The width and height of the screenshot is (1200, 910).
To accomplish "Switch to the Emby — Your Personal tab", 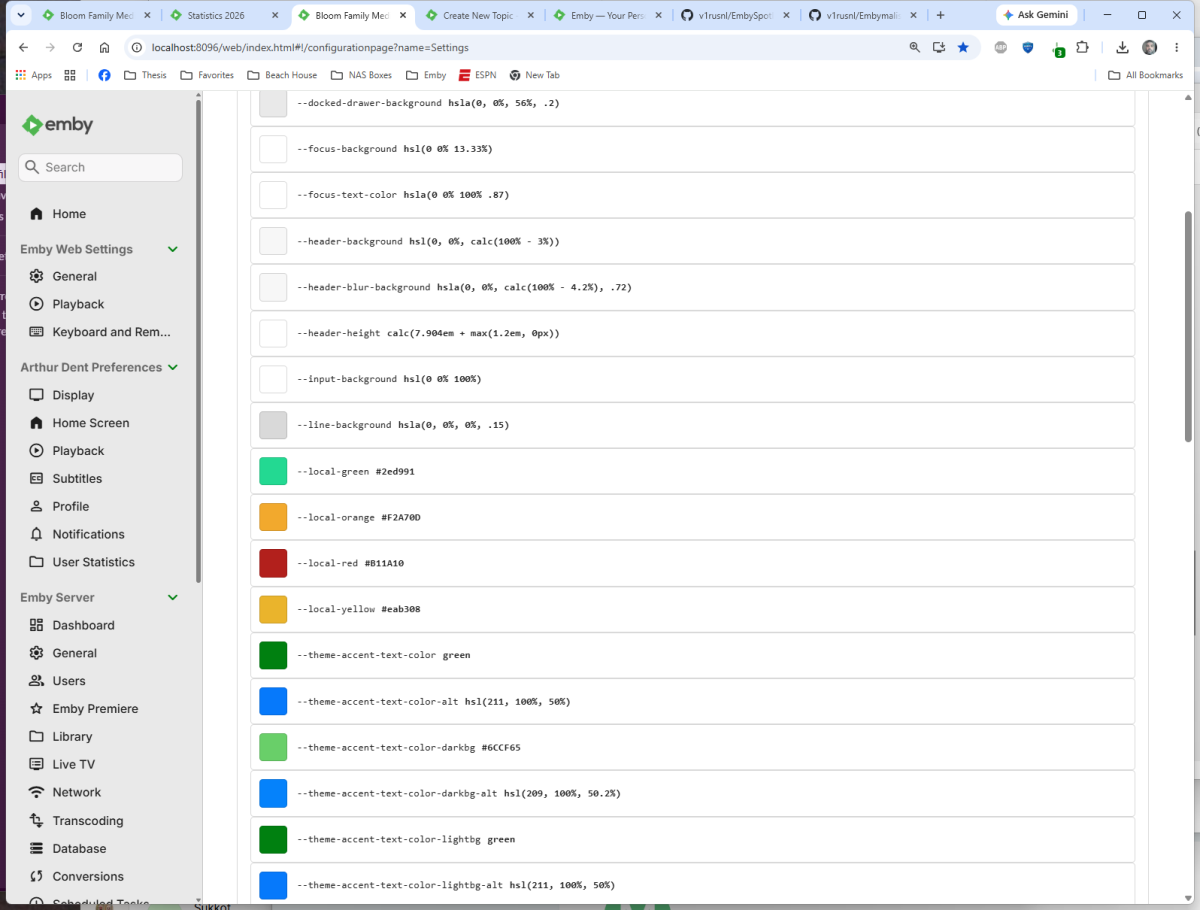I will pos(607,15).
